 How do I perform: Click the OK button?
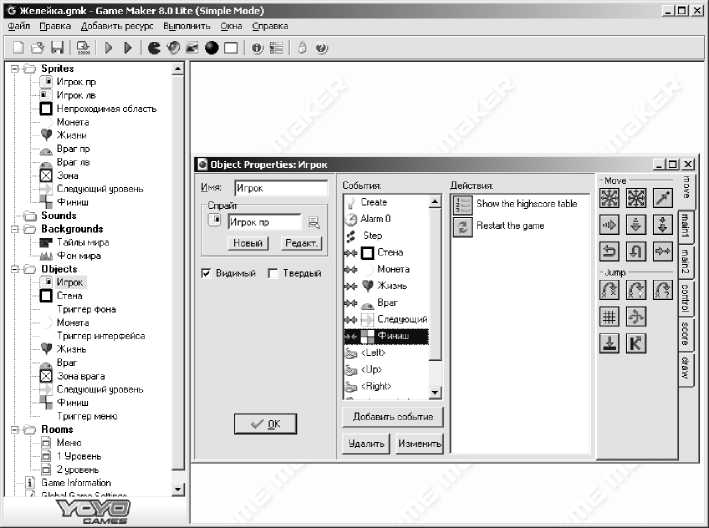click(265, 424)
